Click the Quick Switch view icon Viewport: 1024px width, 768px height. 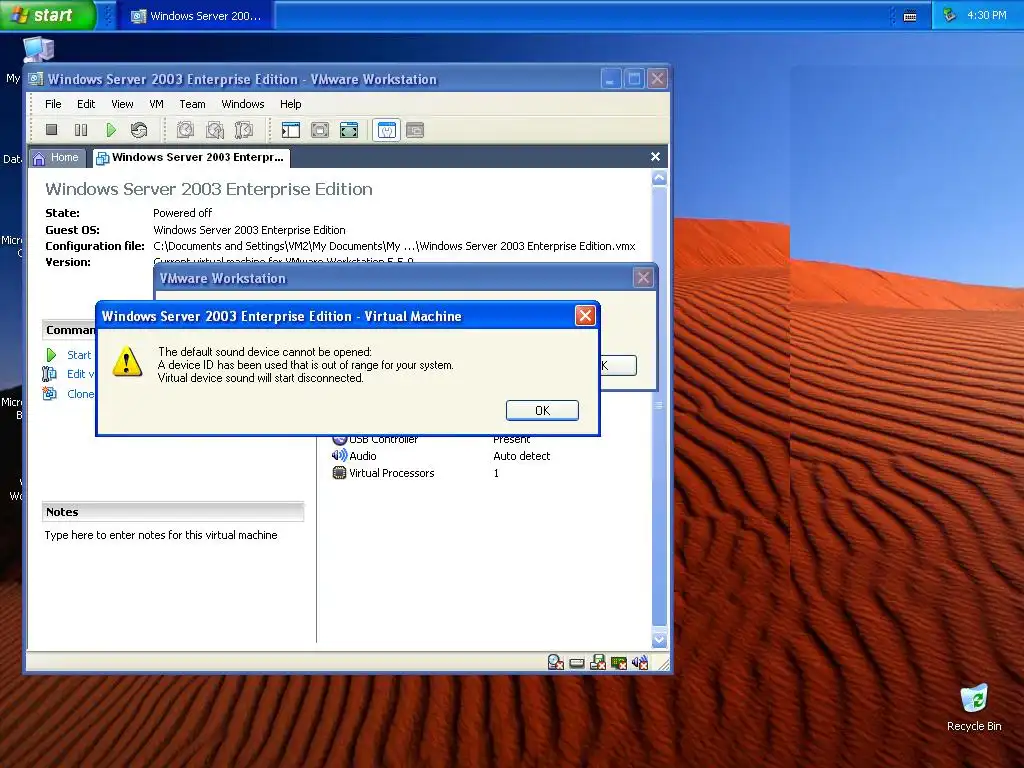coord(320,130)
